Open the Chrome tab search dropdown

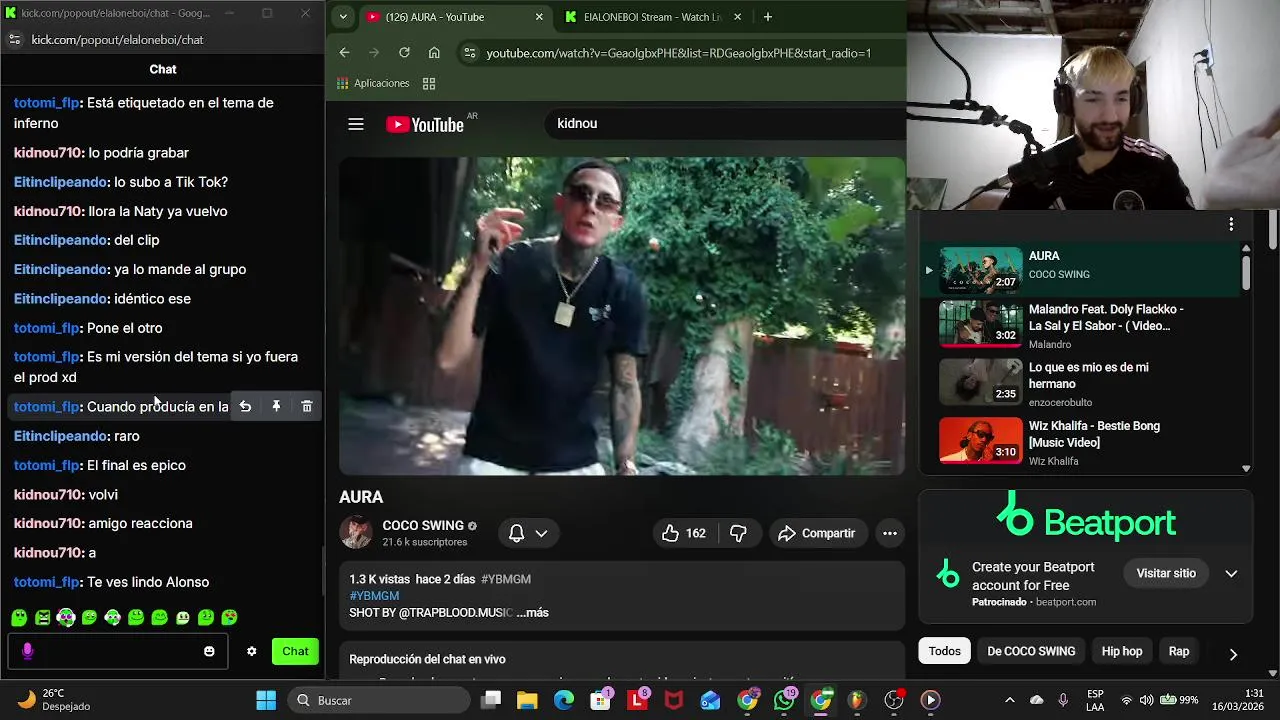click(343, 17)
